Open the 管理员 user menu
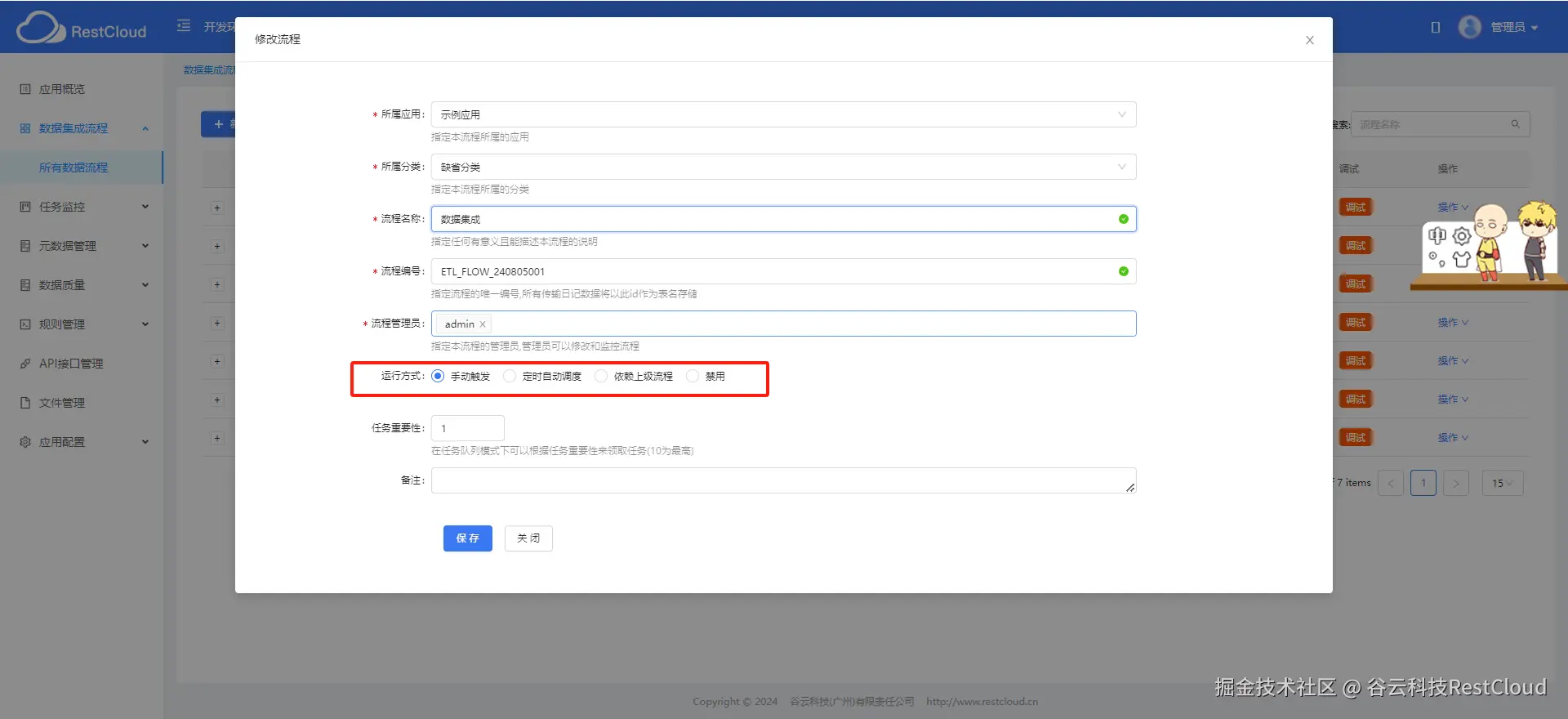Image resolution: width=1568 pixels, height=719 pixels. [x=1514, y=27]
